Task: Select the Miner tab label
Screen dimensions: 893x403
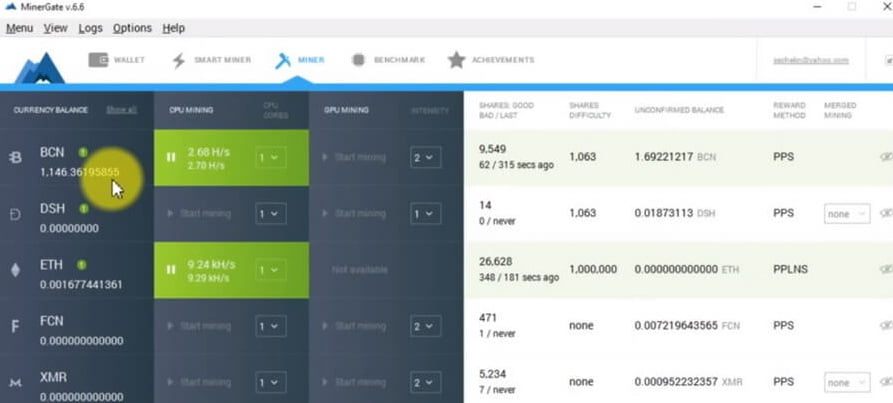Action: tap(311, 60)
